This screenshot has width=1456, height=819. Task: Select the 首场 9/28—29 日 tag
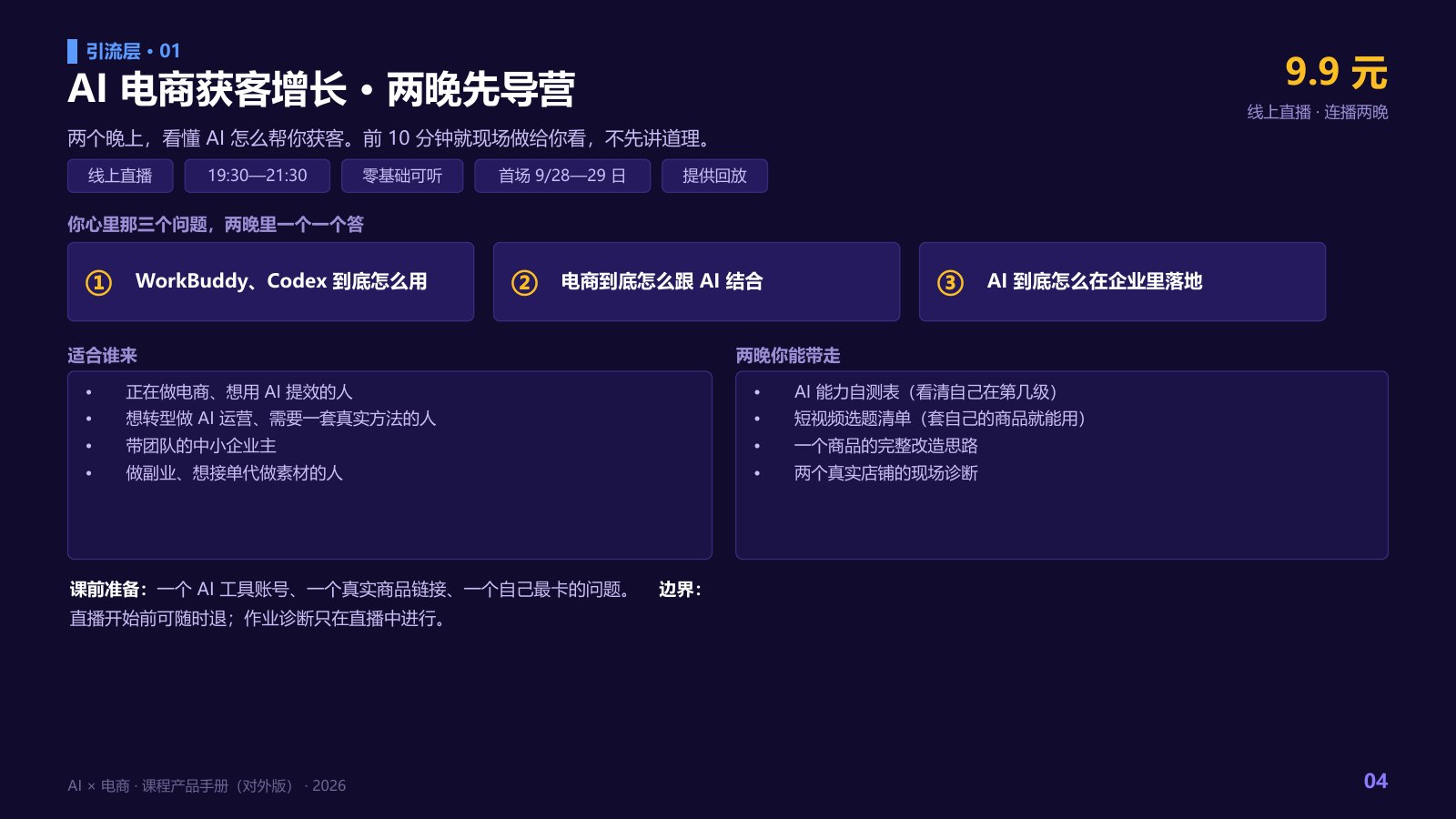click(x=562, y=176)
